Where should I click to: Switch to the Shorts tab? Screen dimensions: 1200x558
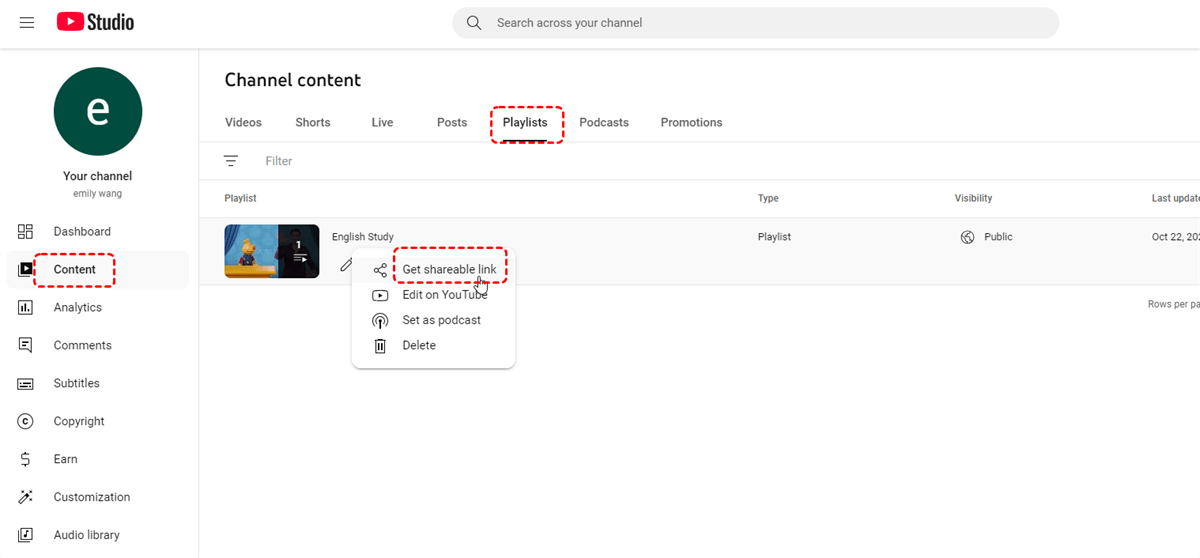click(313, 123)
